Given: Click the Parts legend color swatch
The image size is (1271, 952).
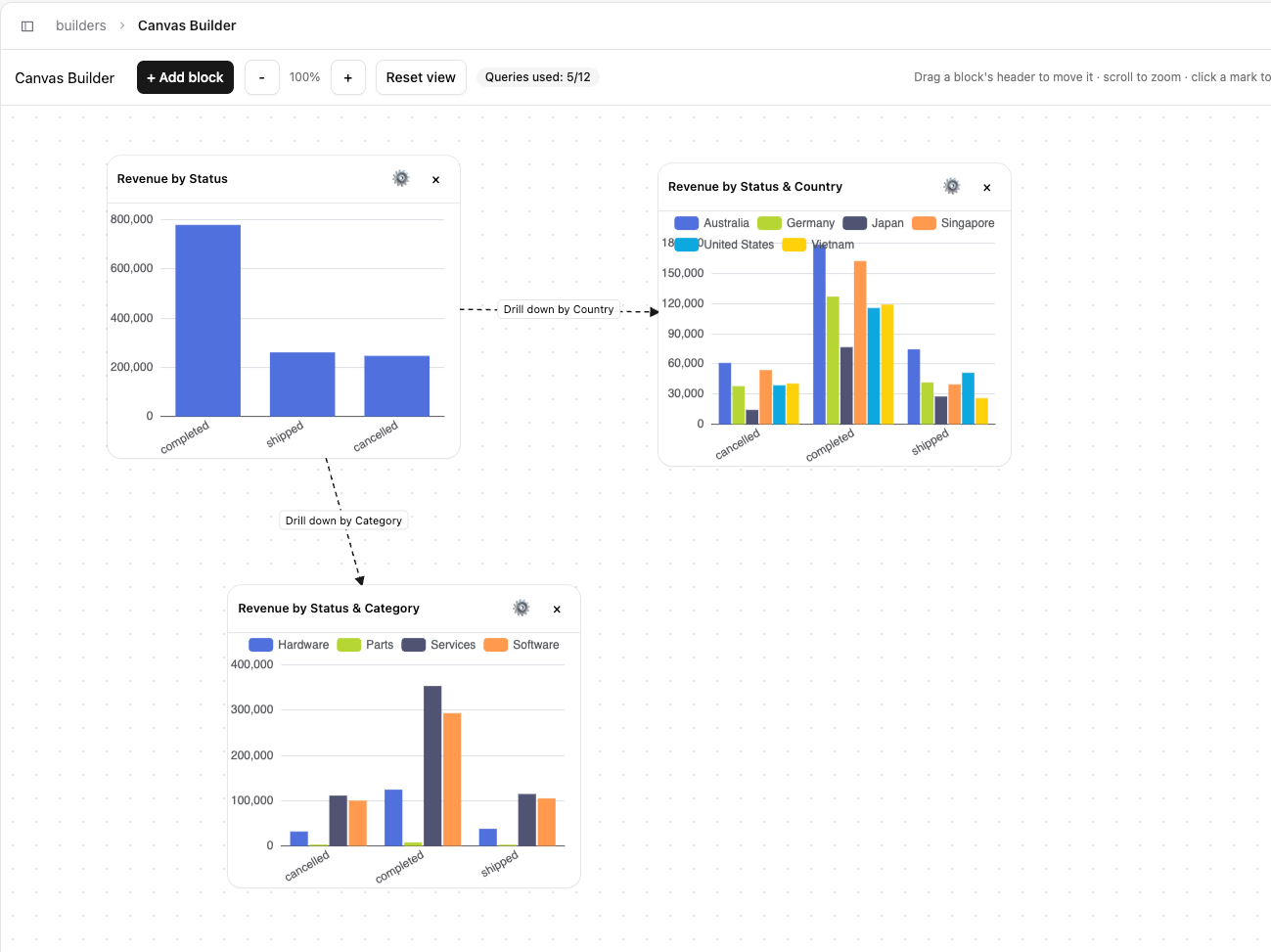Looking at the screenshot, I should coord(349,645).
